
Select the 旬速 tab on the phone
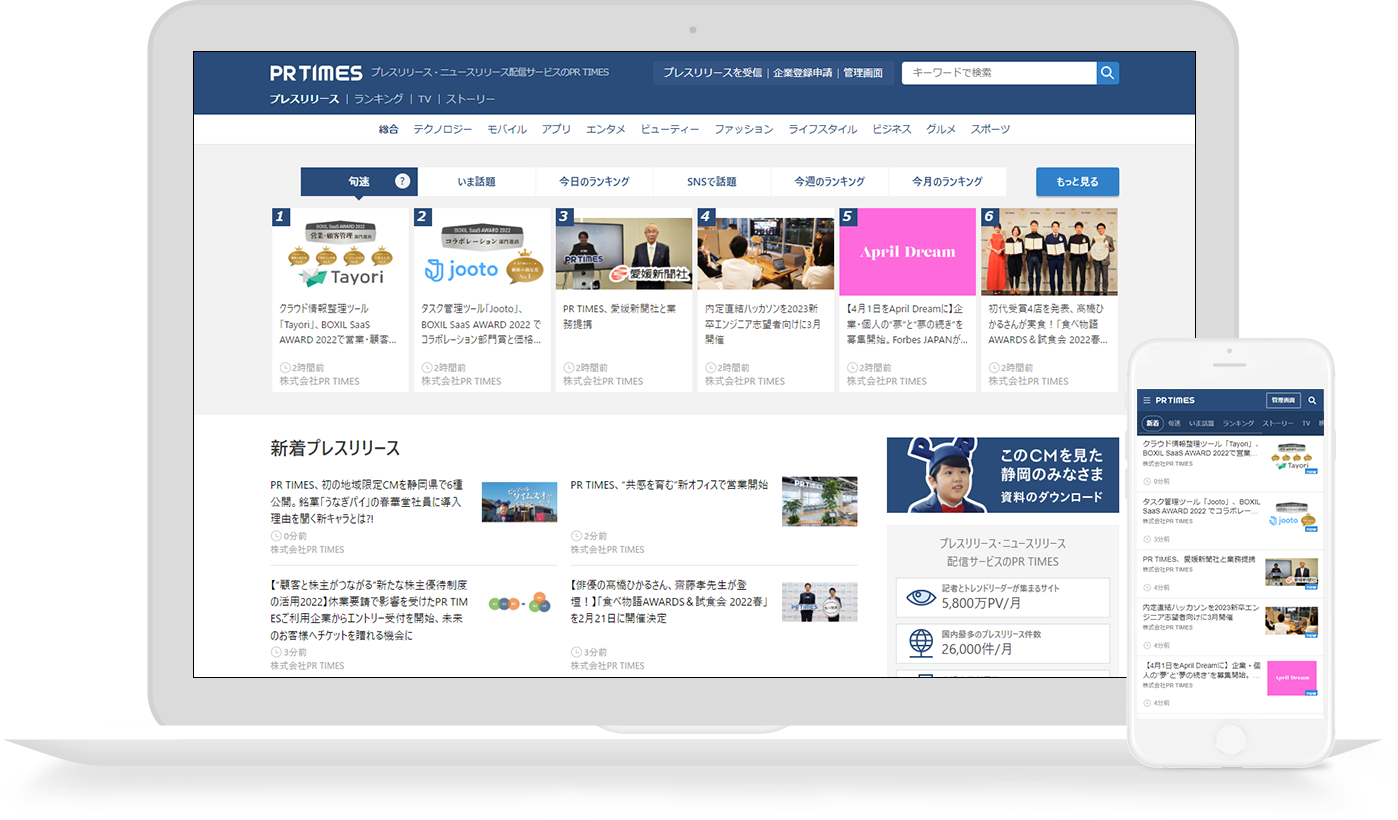1175,423
